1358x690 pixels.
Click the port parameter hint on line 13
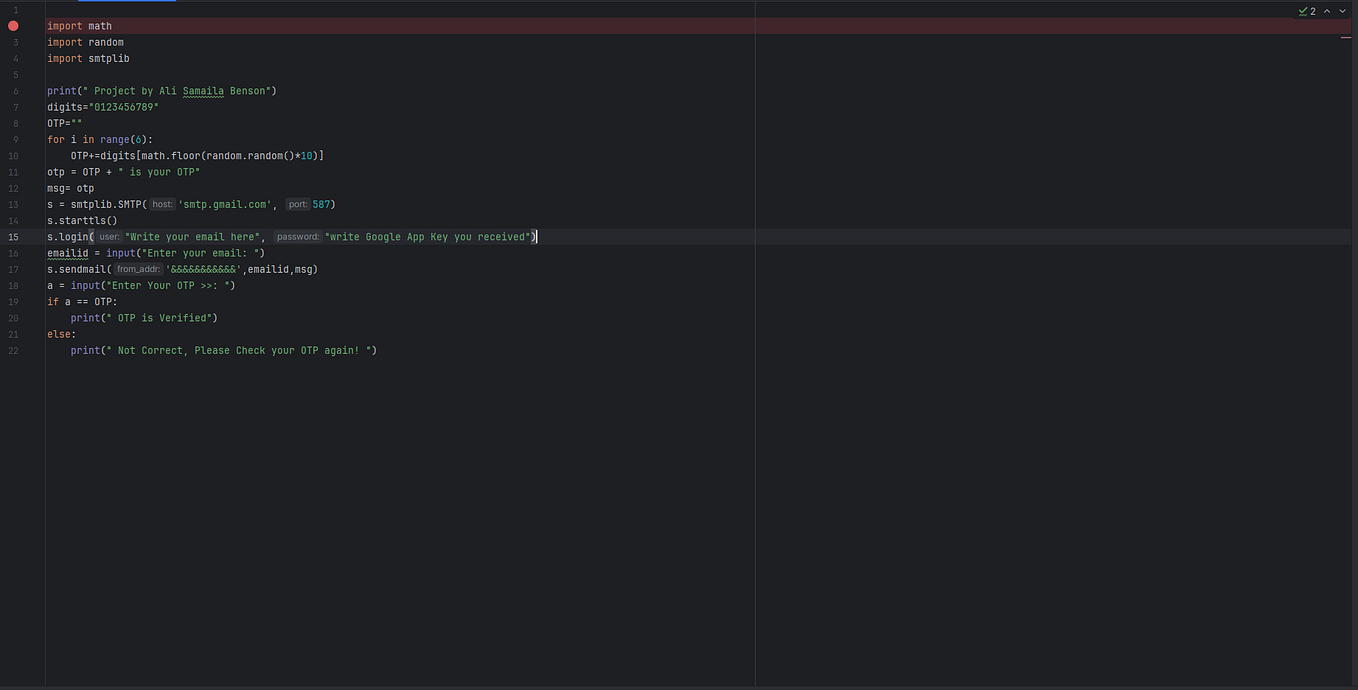[297, 204]
